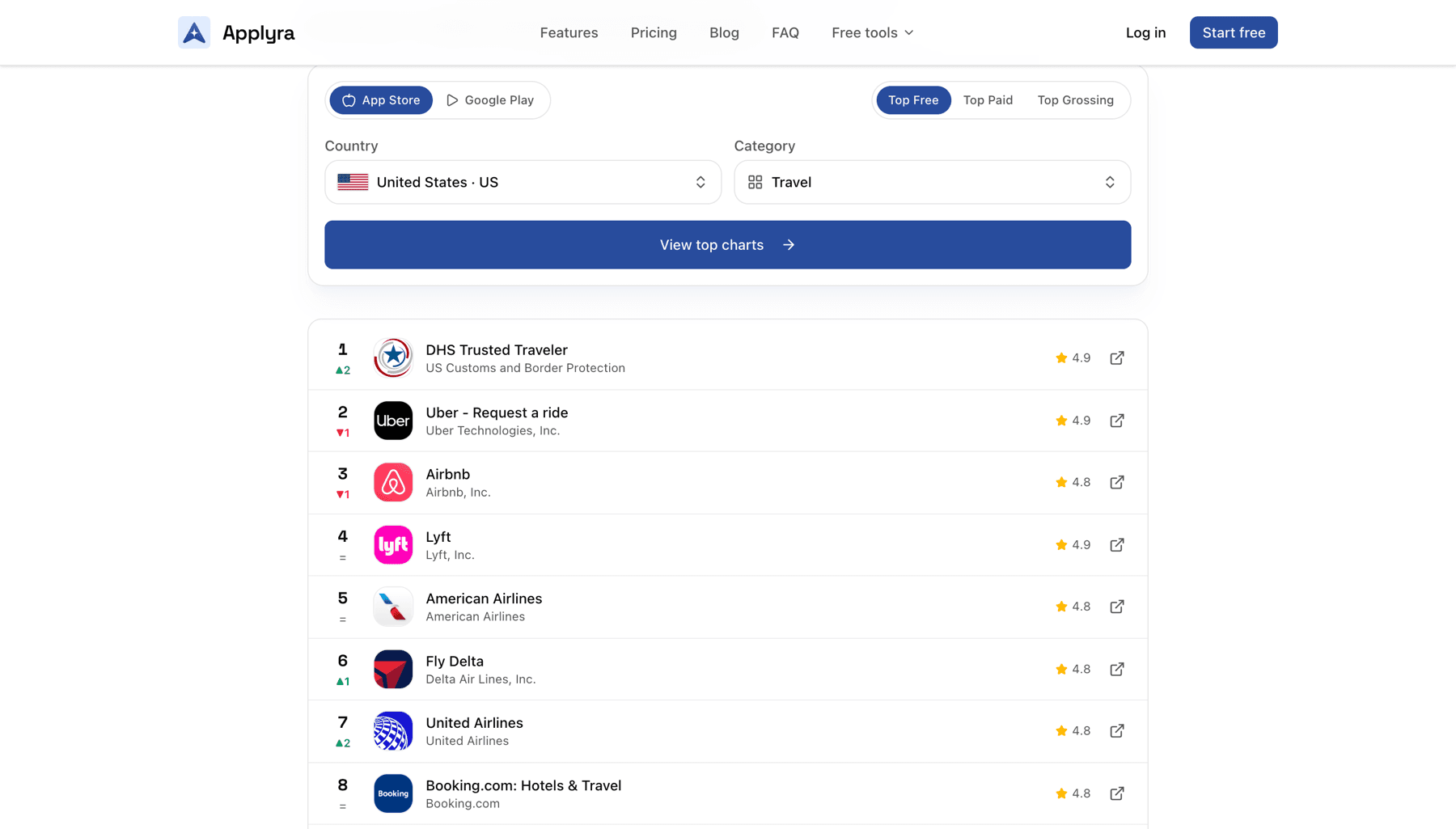Click the Start free button
This screenshot has width=1456, height=829.
(1234, 32)
